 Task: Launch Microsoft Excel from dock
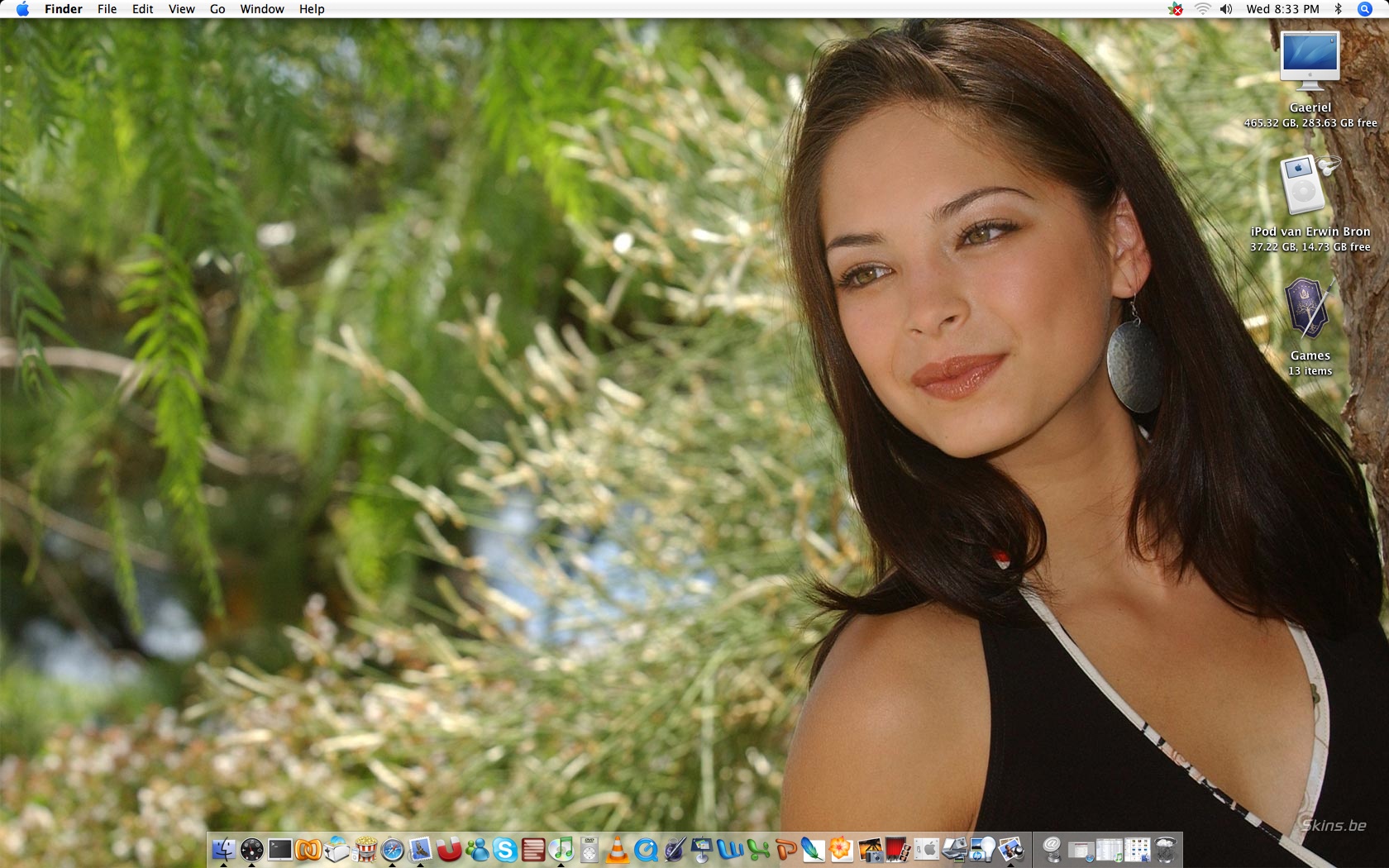pyautogui.click(x=758, y=849)
